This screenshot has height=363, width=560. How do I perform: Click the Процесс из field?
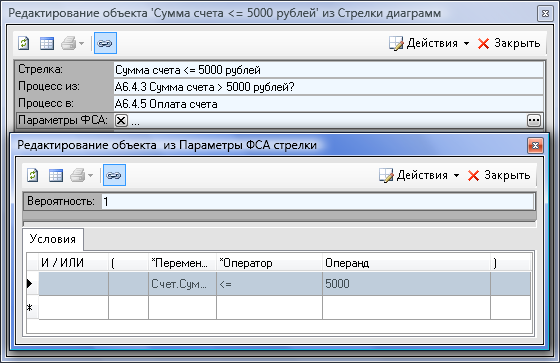click(x=329, y=87)
